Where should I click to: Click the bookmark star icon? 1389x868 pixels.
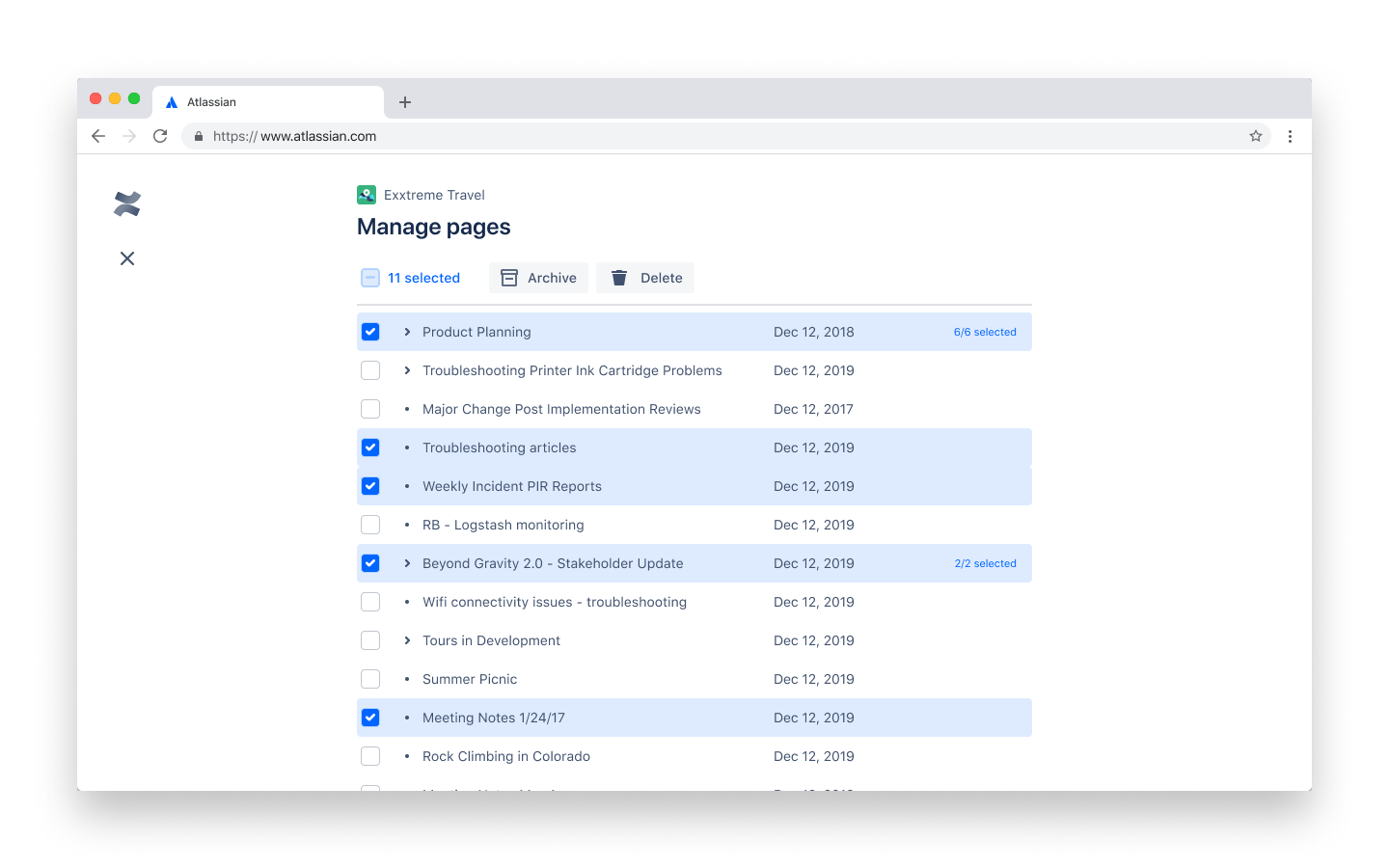(1256, 136)
